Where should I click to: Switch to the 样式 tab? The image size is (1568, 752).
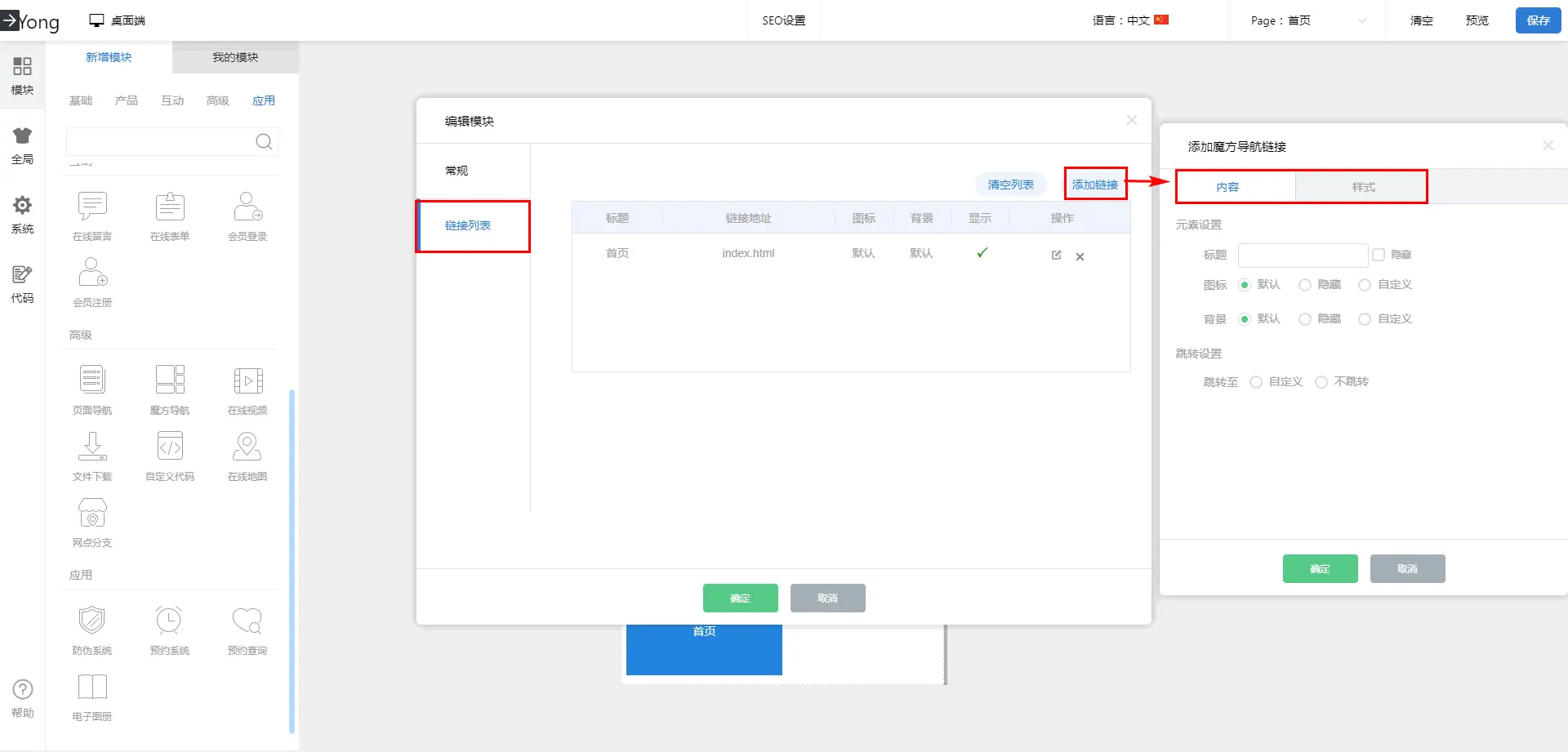click(x=1362, y=187)
